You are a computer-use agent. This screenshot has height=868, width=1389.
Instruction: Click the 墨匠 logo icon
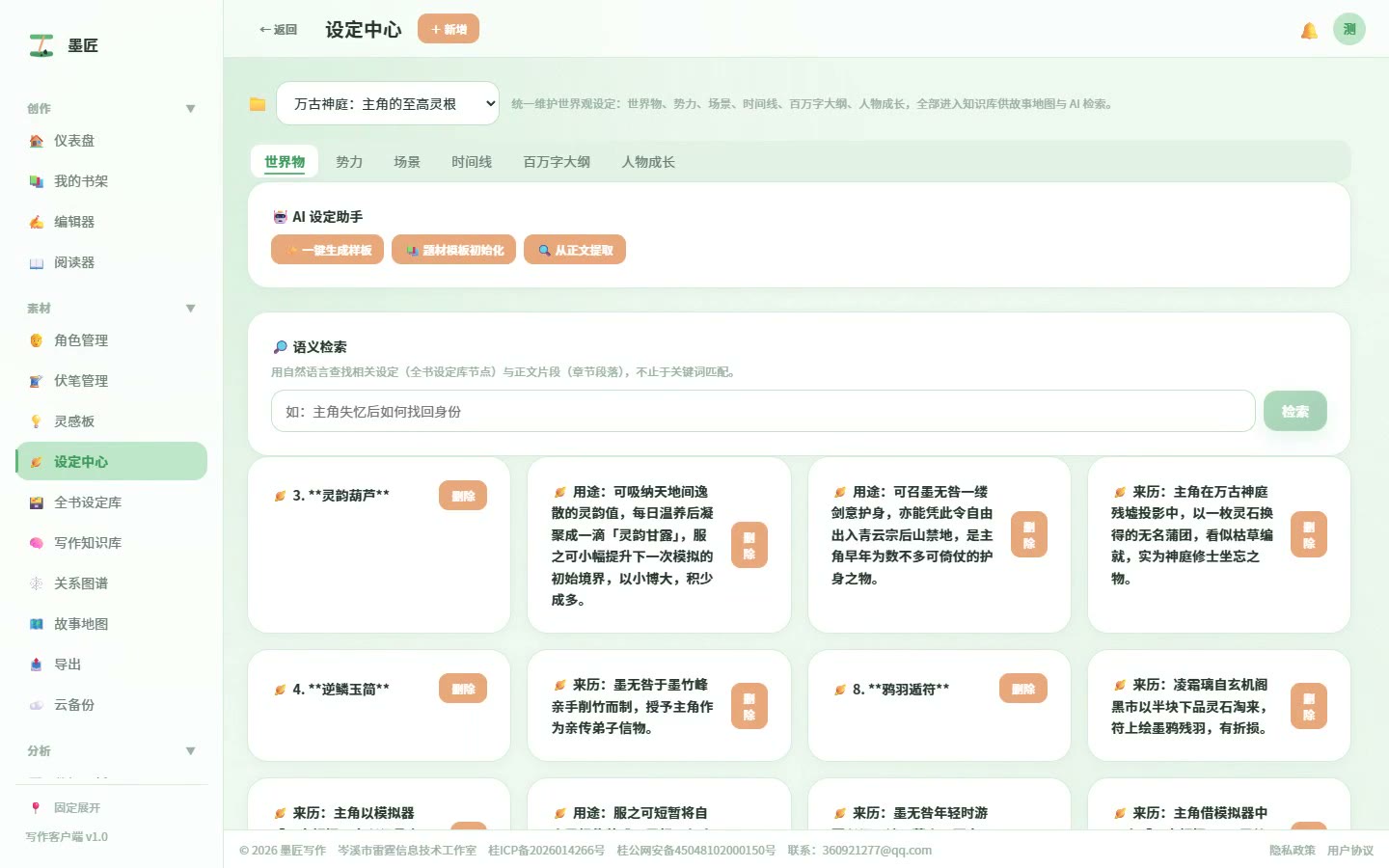(41, 45)
